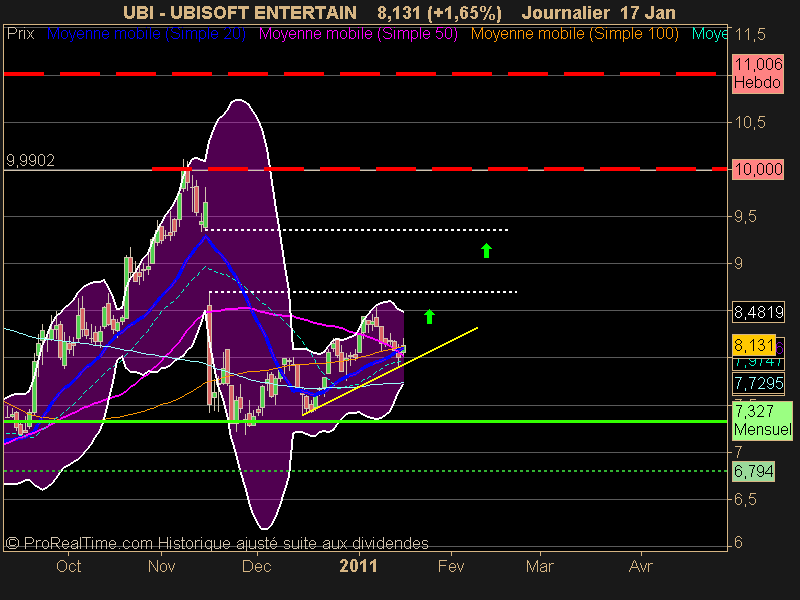Screen dimensions: 800x600
Task: Select the red 10,000 price label
Action: pos(758,169)
